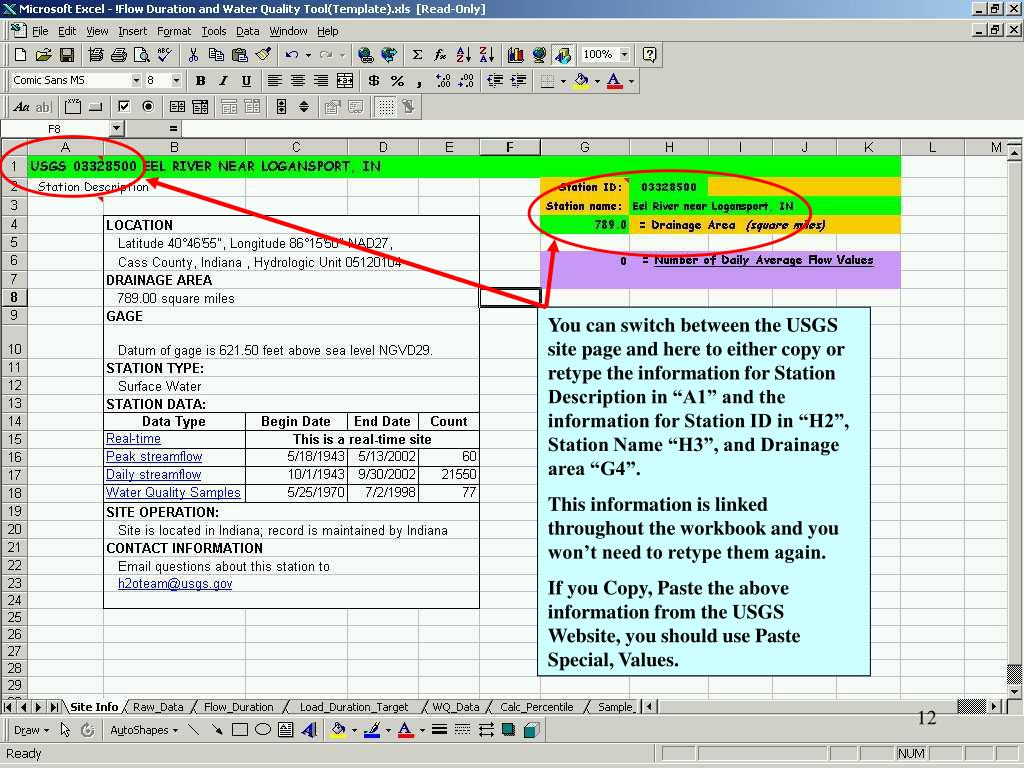Save the workbook with the floppy disk icon

click(67, 55)
